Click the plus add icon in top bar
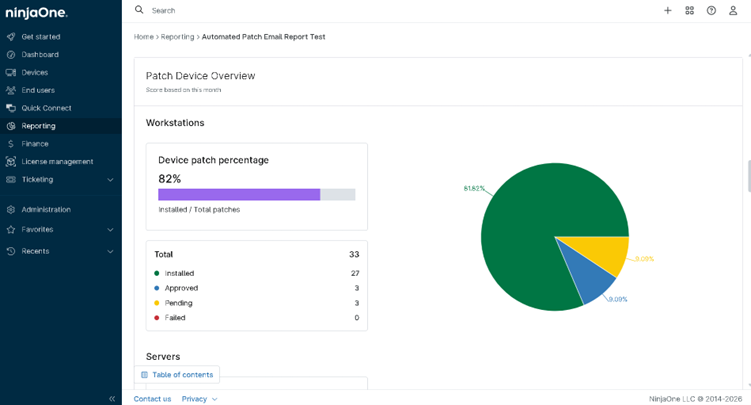 pyautogui.click(x=668, y=11)
